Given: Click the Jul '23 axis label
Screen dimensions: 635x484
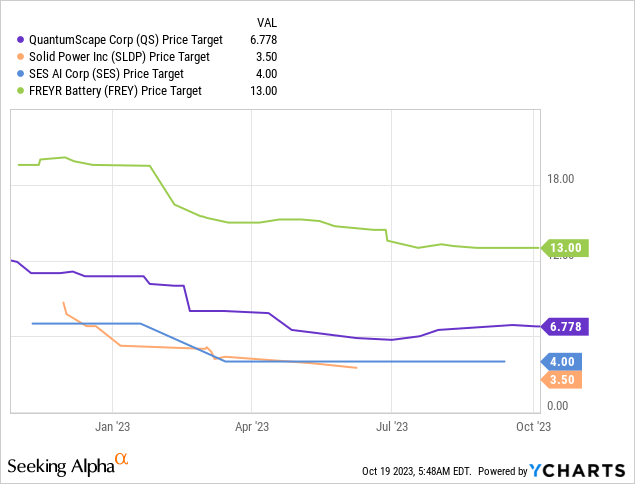Looking at the screenshot, I should tap(391, 425).
